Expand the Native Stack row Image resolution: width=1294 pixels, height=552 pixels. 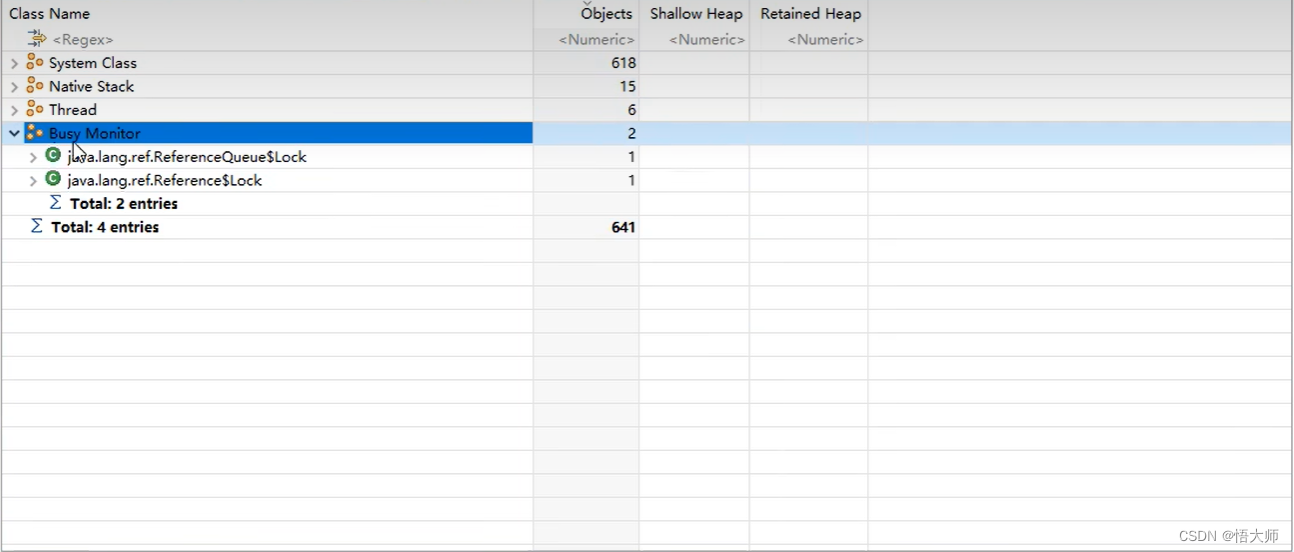click(14, 87)
